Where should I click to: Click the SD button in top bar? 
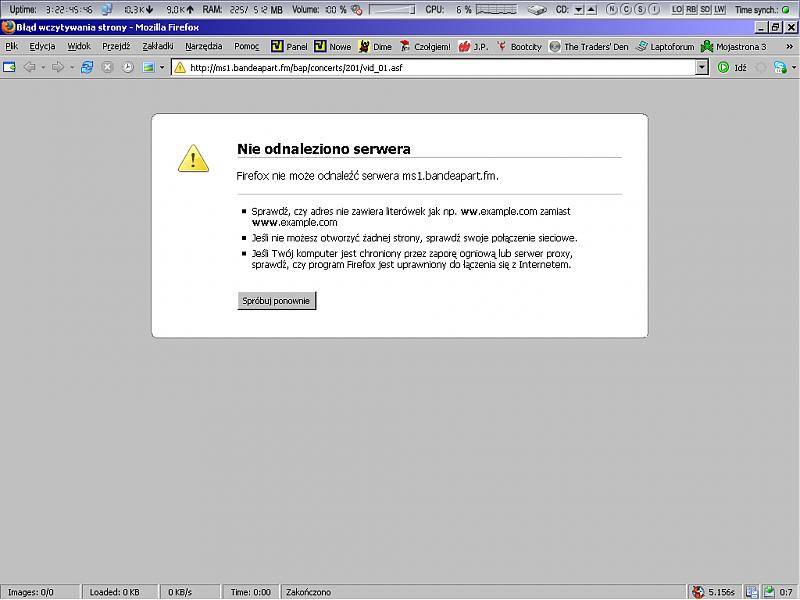click(x=706, y=9)
